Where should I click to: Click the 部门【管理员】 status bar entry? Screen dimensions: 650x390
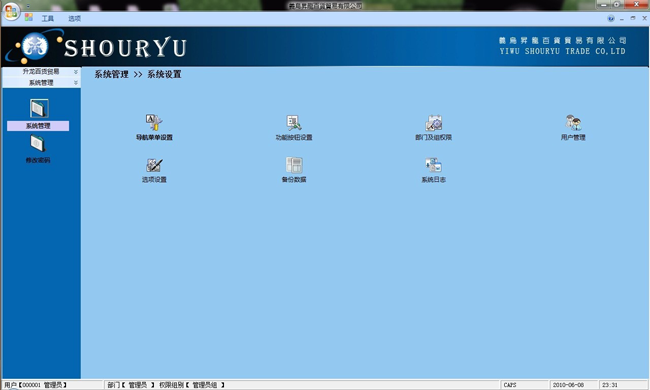pyautogui.click(x=131, y=385)
